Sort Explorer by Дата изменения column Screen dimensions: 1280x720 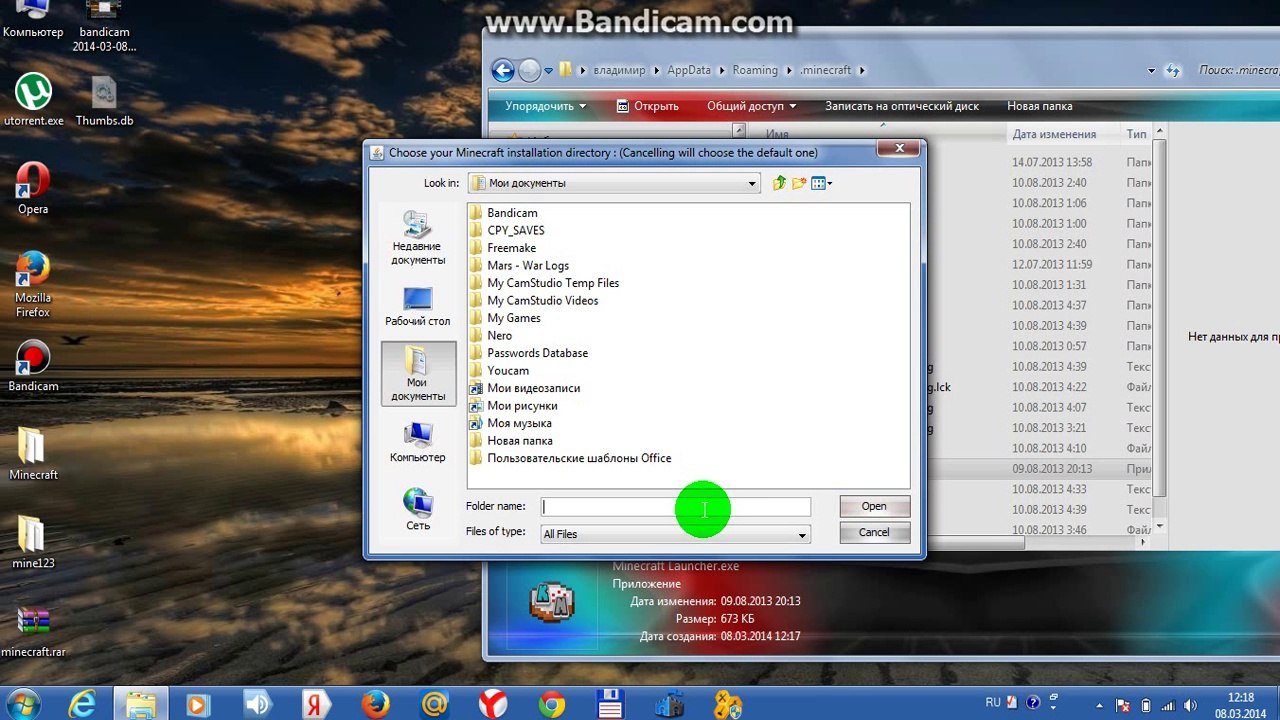tap(1054, 134)
